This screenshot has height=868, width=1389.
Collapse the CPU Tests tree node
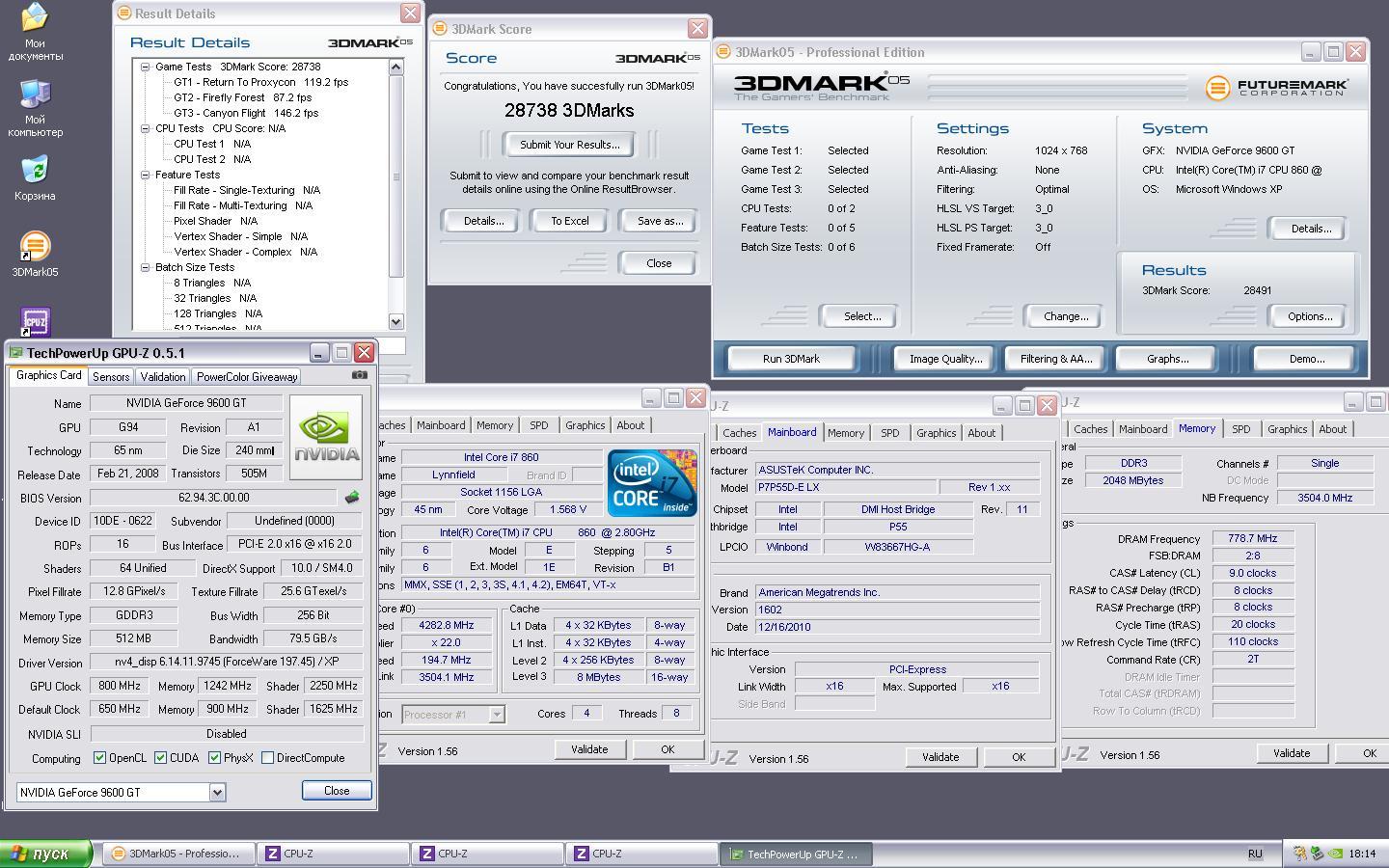click(x=145, y=128)
